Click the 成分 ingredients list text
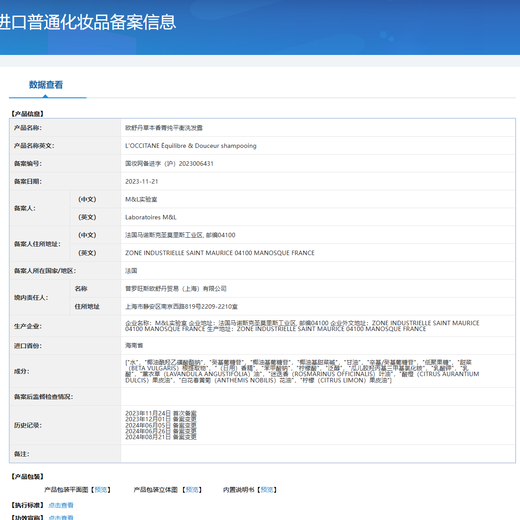This screenshot has width=520, height=520. (x=302, y=371)
